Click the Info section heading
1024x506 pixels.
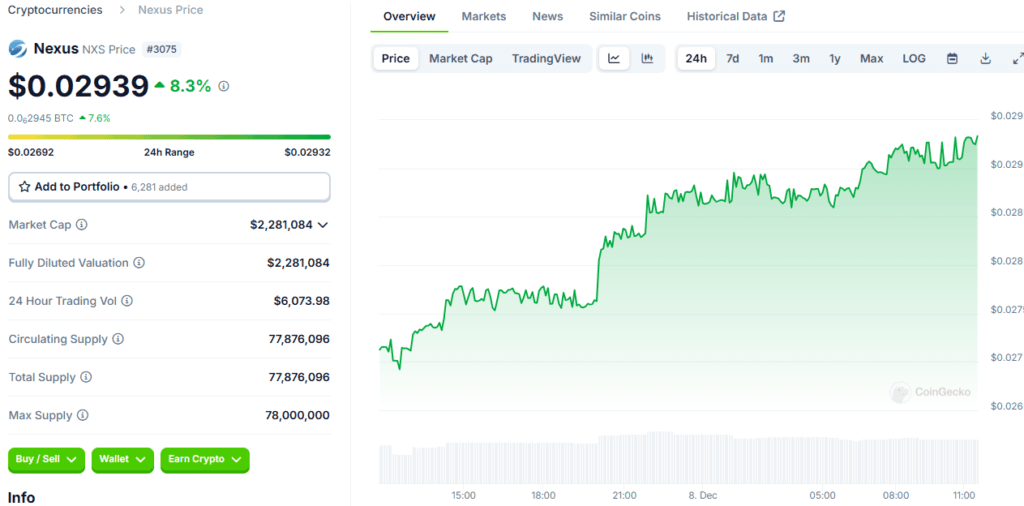click(21, 498)
